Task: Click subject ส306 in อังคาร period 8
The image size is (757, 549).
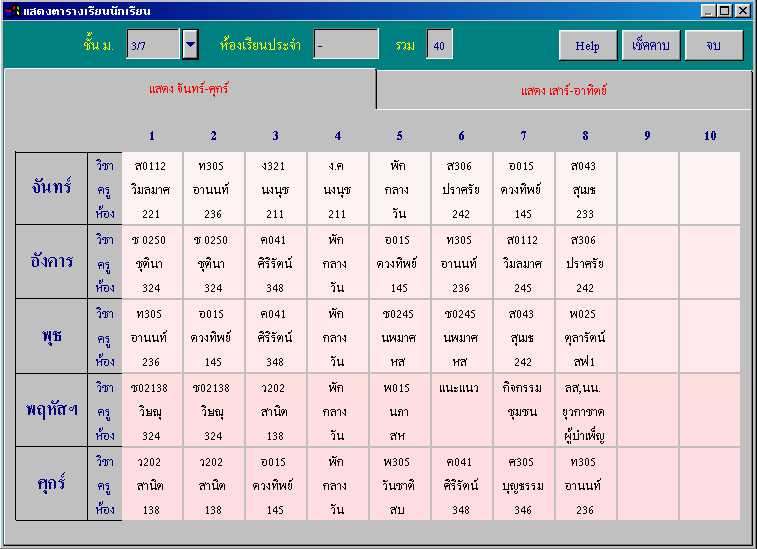Action: 583,240
